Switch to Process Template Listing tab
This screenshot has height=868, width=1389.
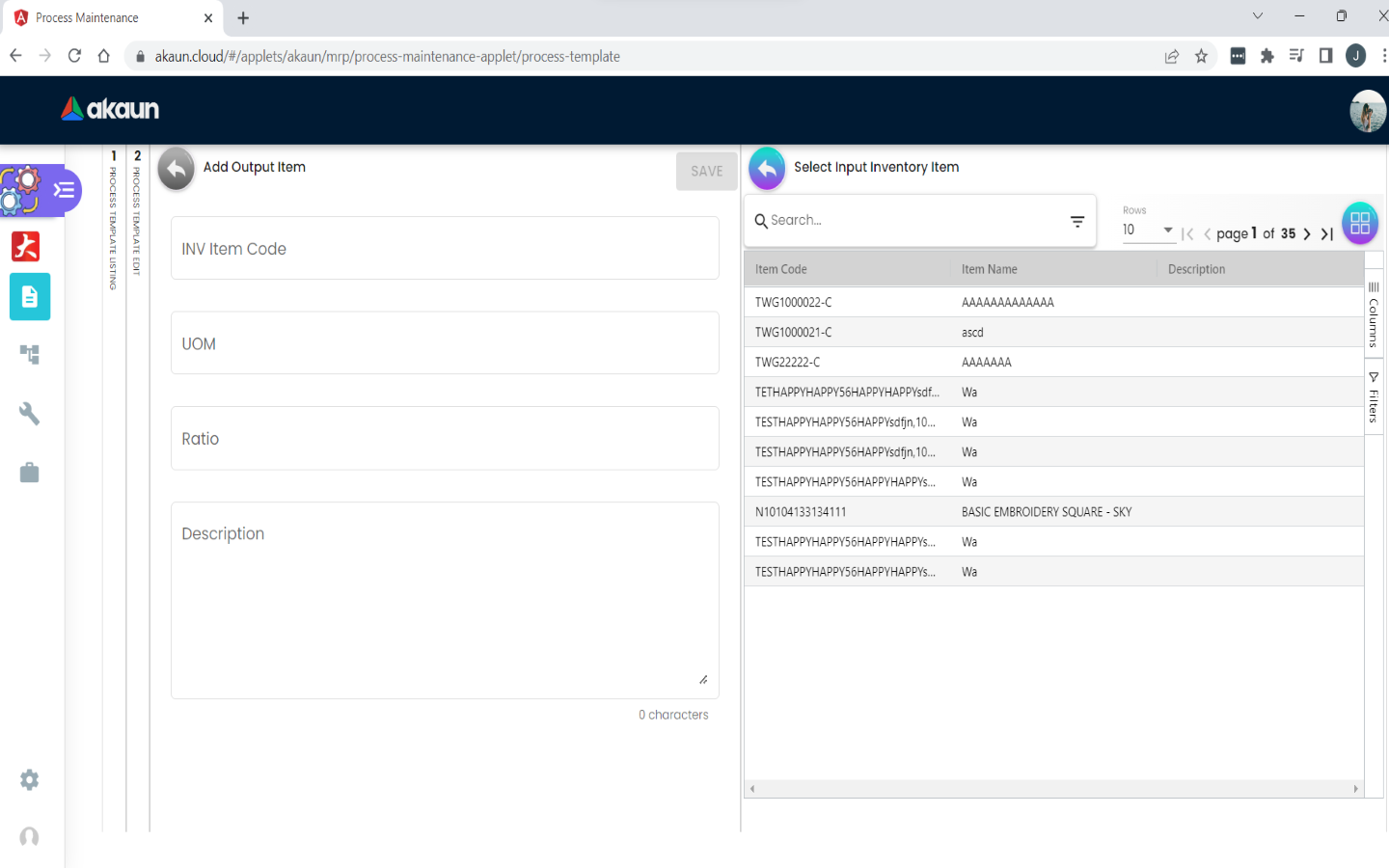pyautogui.click(x=114, y=222)
